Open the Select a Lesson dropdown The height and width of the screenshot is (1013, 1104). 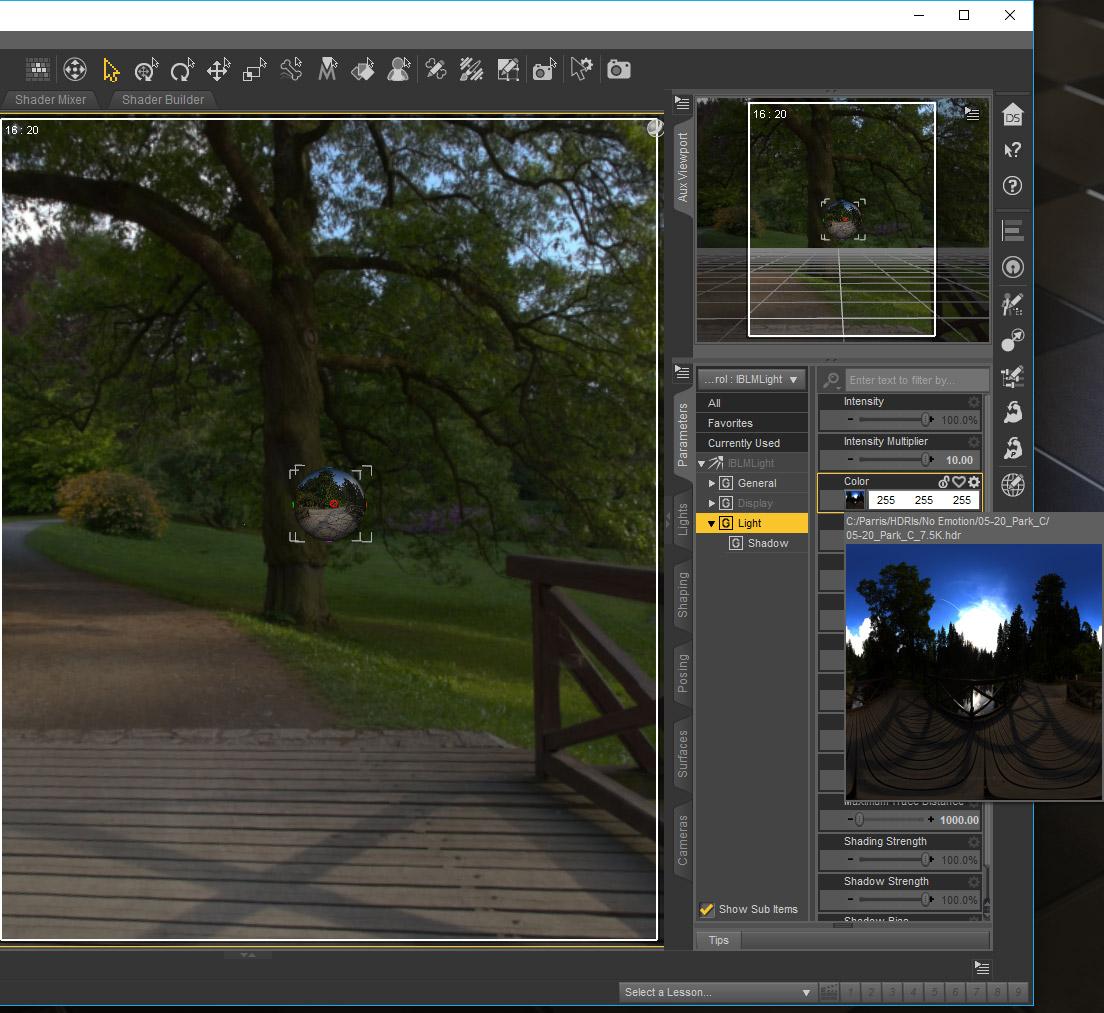[x=717, y=992]
